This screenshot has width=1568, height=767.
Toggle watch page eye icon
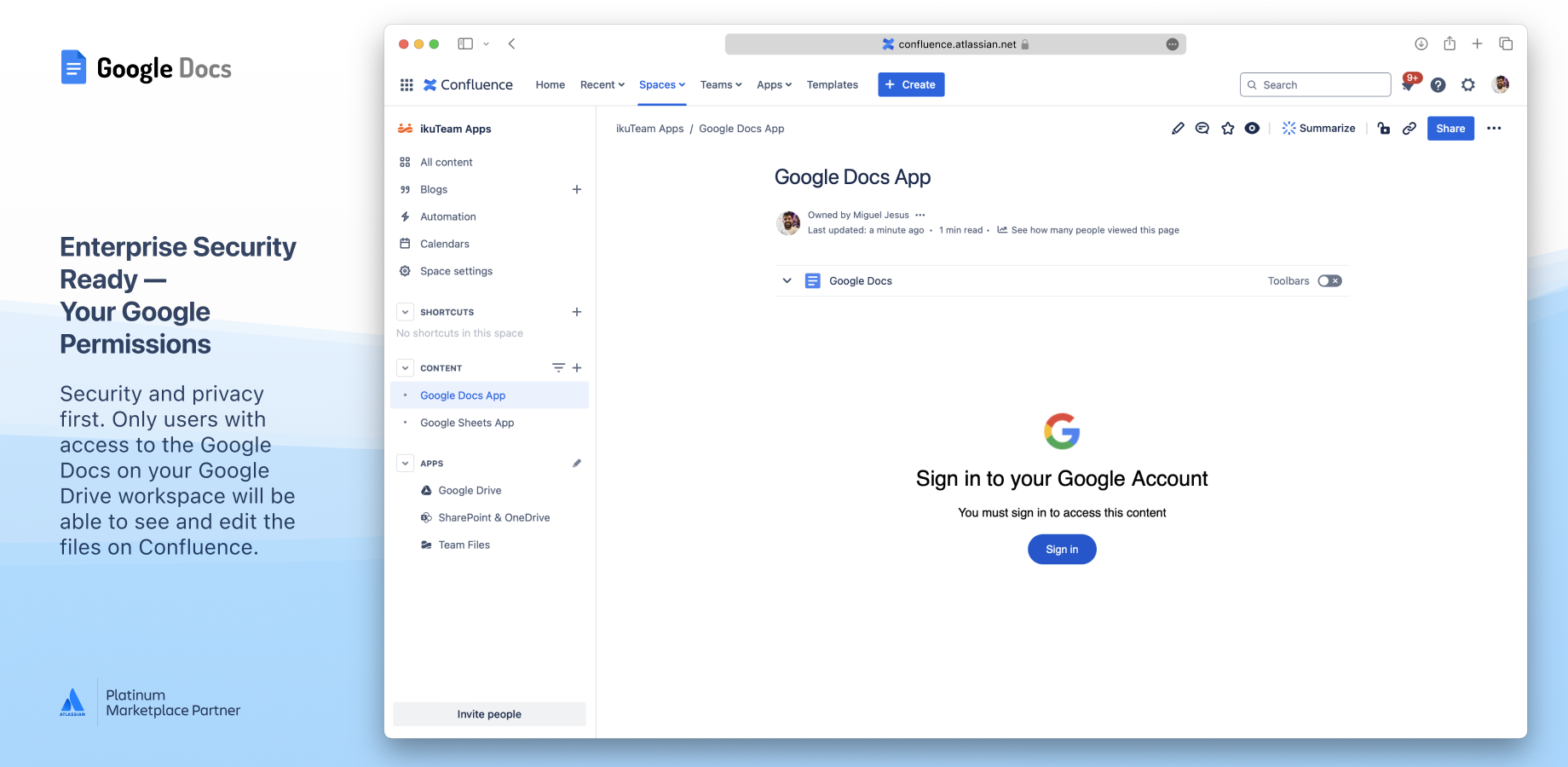click(x=1252, y=128)
